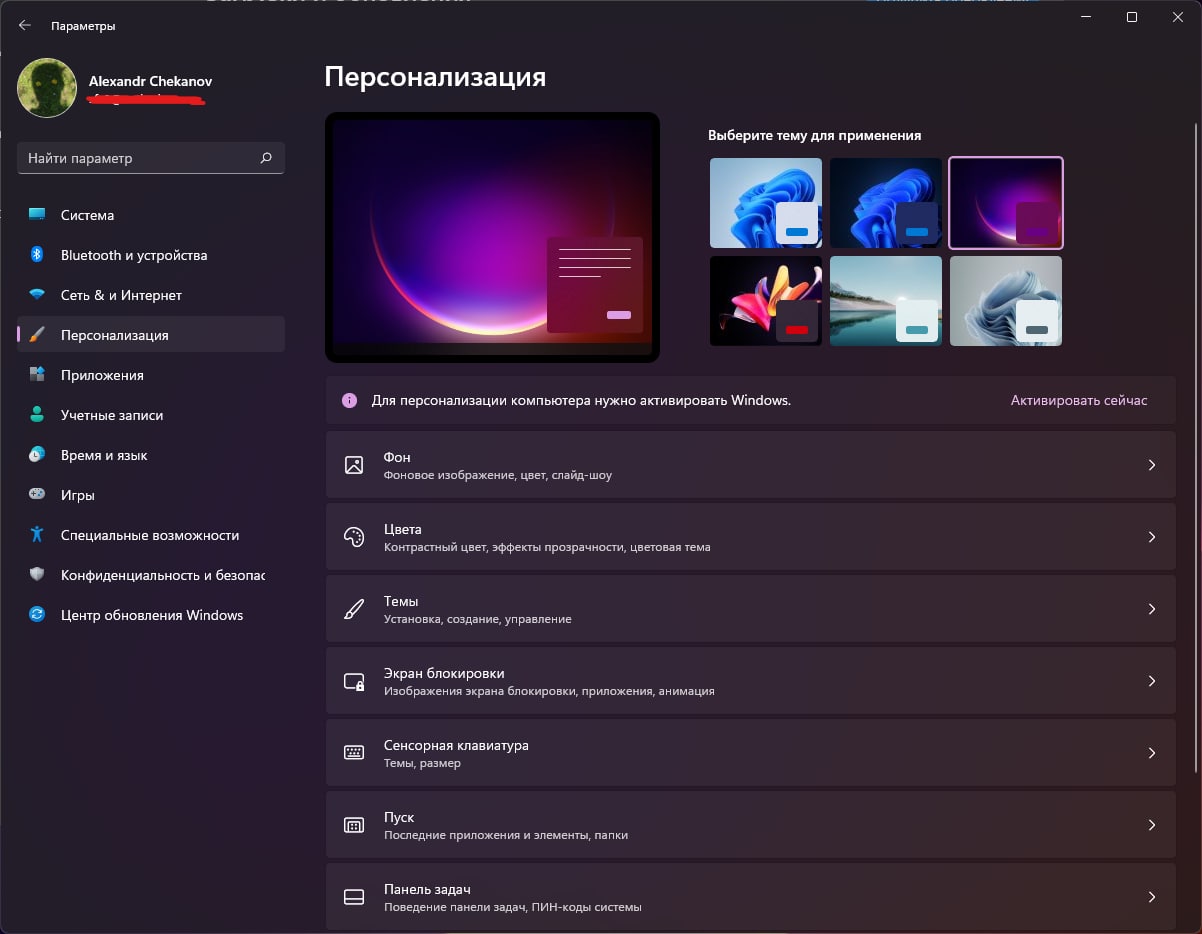Viewport: 1202px width, 934px height.
Task: Click the user profile avatar picture
Action: pos(47,88)
